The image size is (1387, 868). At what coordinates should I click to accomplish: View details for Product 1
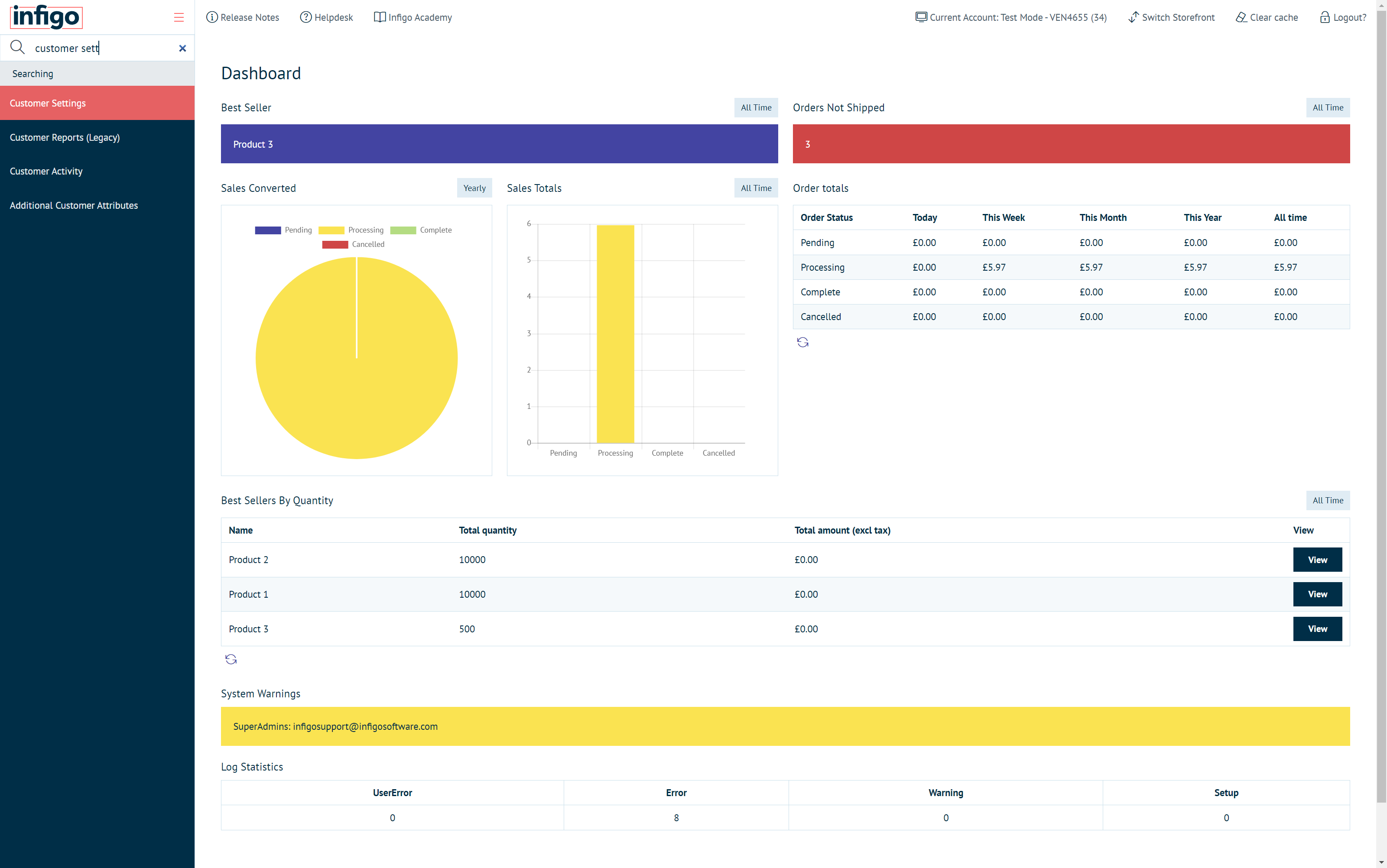(x=1318, y=594)
